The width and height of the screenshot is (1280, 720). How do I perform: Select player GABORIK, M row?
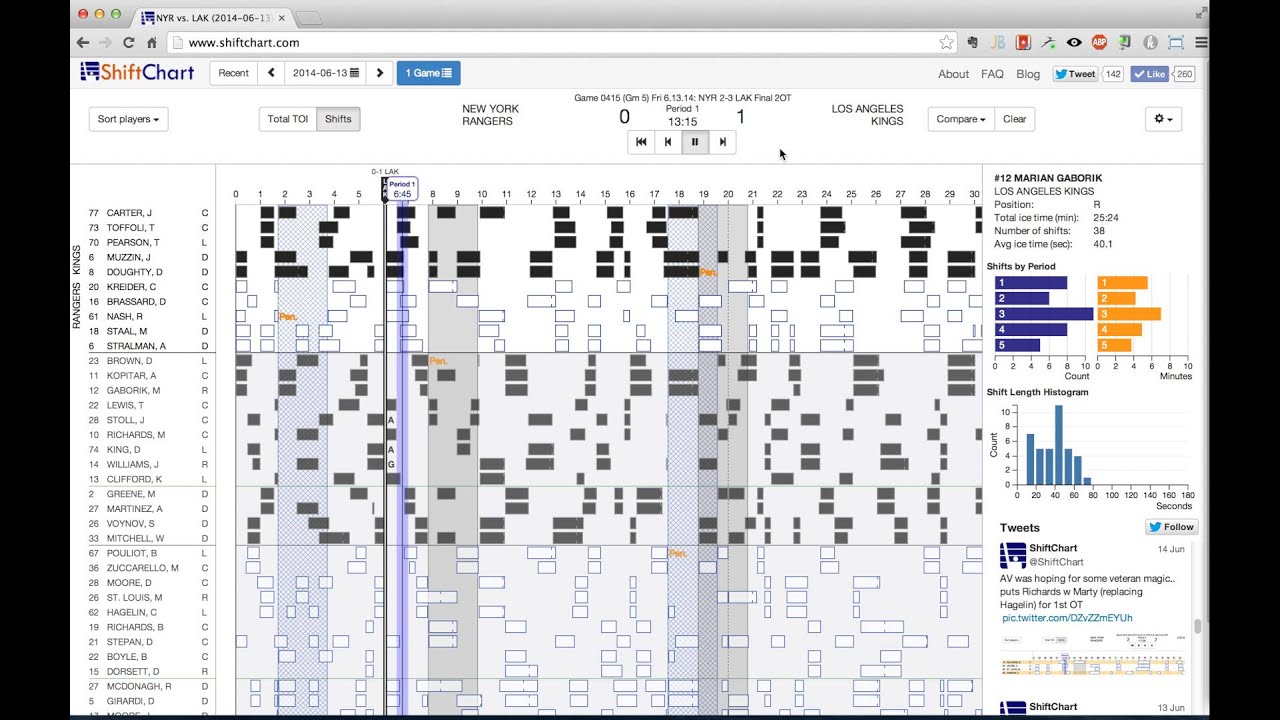click(150, 390)
